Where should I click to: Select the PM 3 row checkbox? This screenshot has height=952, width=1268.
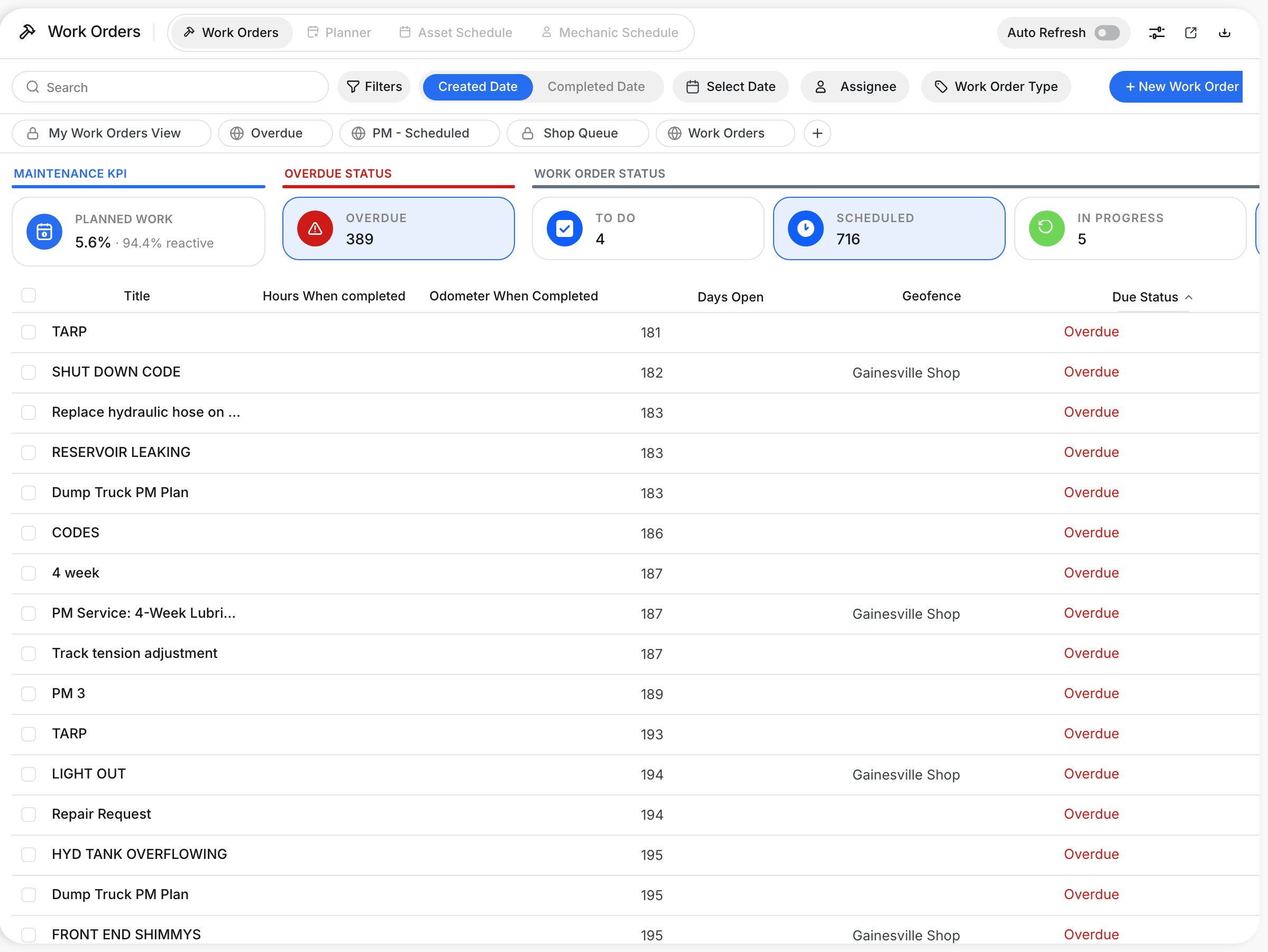[x=29, y=694]
